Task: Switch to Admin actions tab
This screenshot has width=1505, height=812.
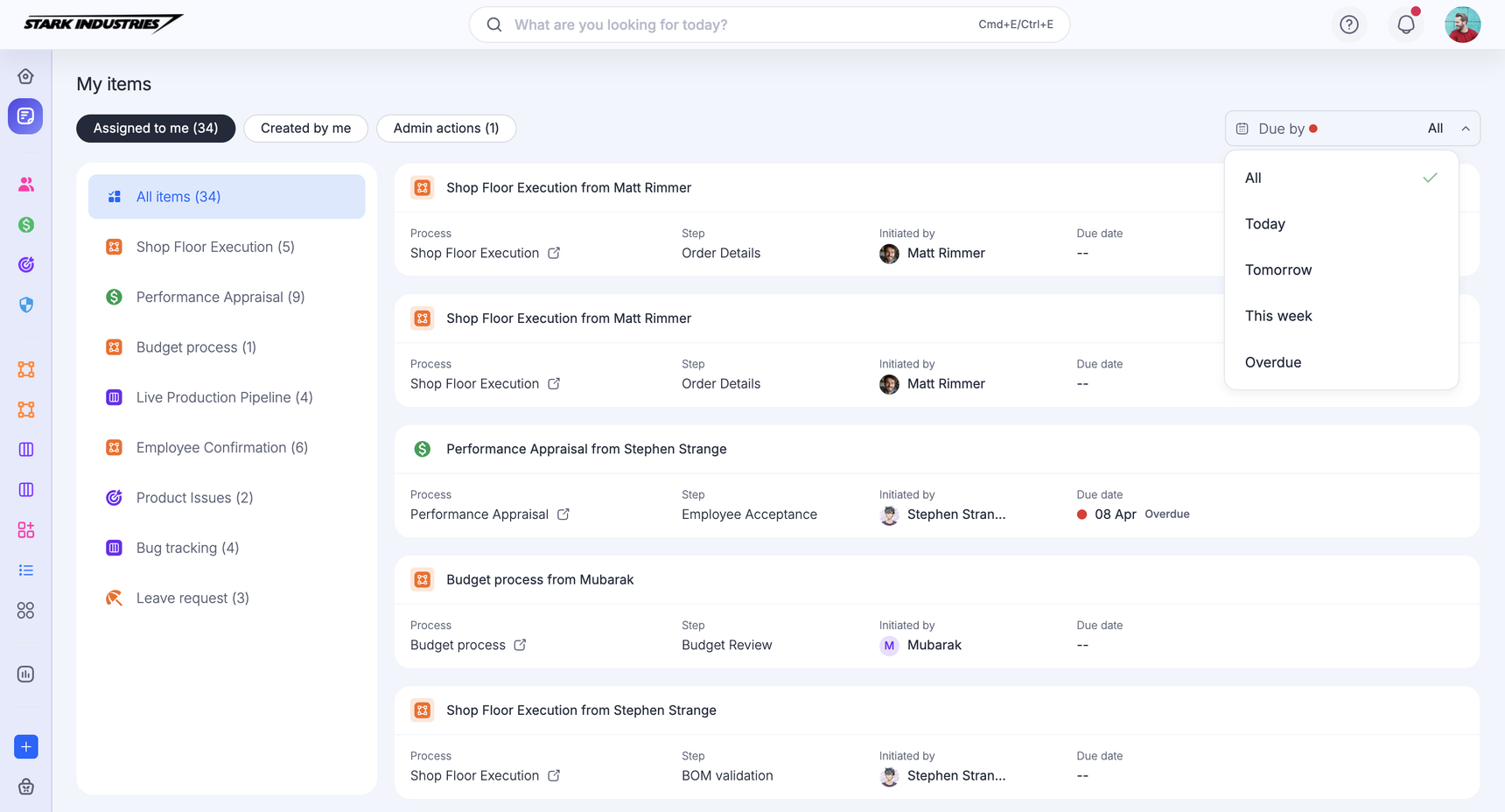Action: tap(445, 129)
